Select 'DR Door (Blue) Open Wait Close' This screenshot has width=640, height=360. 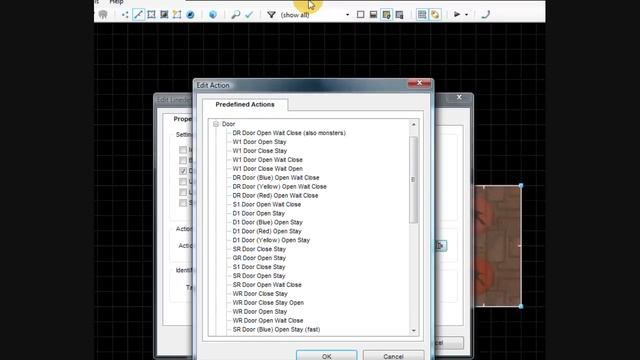click(276, 178)
